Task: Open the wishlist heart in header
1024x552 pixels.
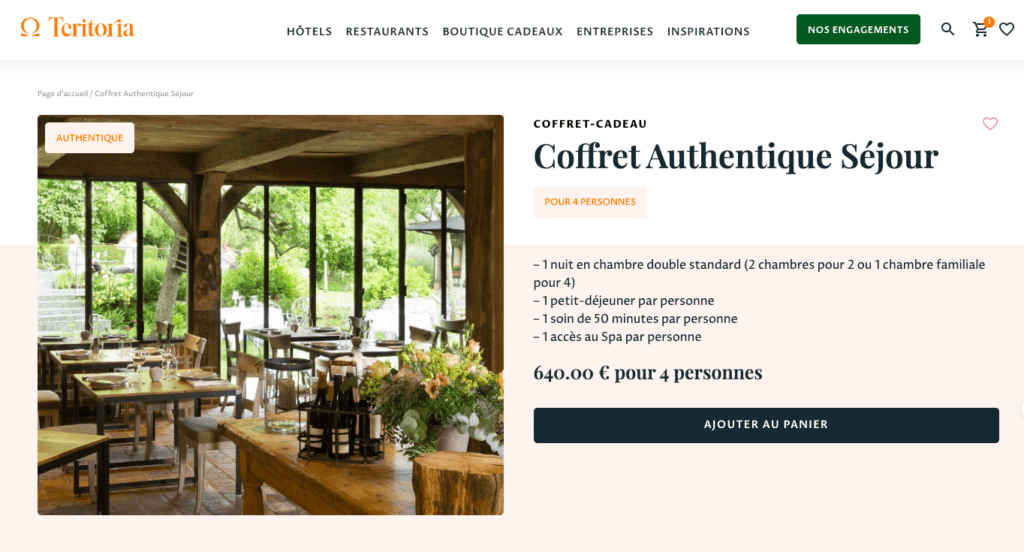Action: coord(1006,29)
